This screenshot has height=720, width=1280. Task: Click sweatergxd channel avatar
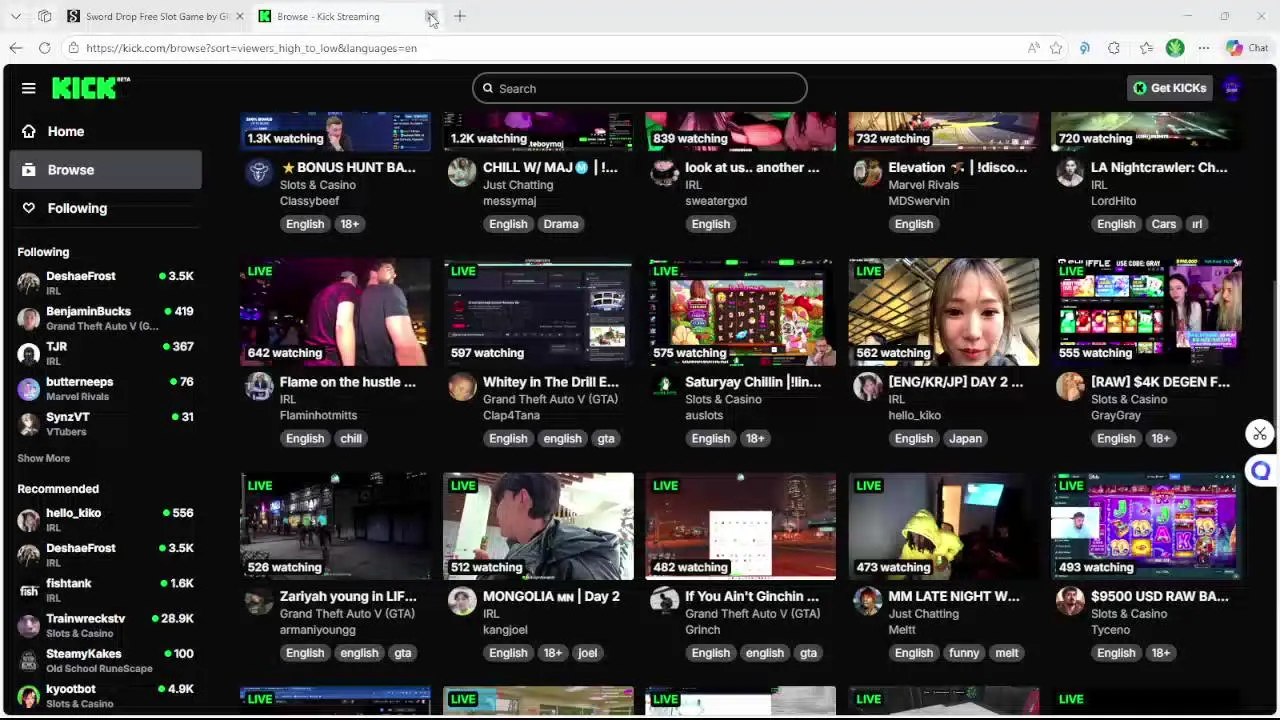(x=664, y=172)
